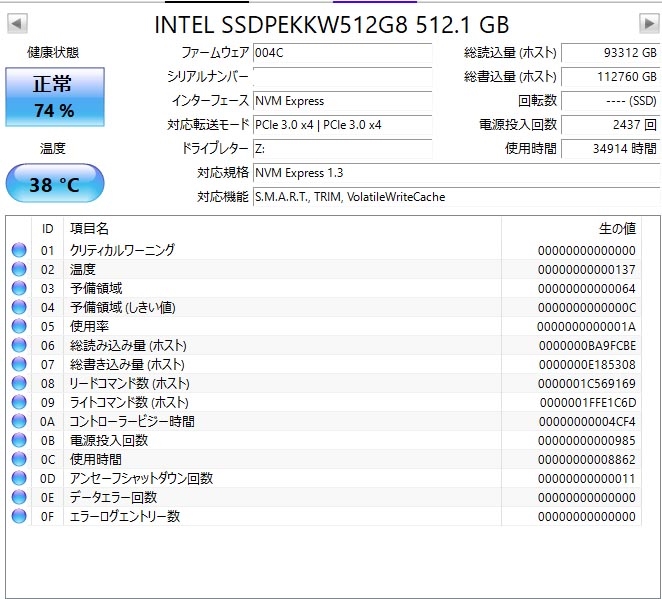Click status orb for 電源投入回数 attribute row

18,441
